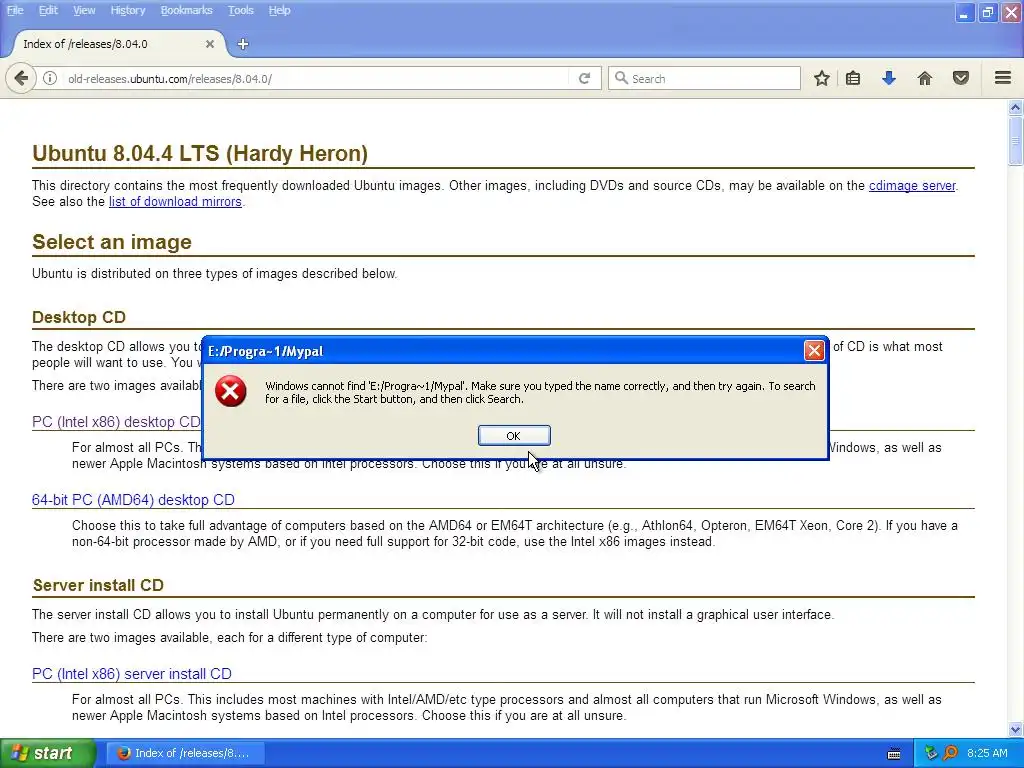This screenshot has height=768, width=1024.
Task: Open the File menu
Action: click(15, 10)
